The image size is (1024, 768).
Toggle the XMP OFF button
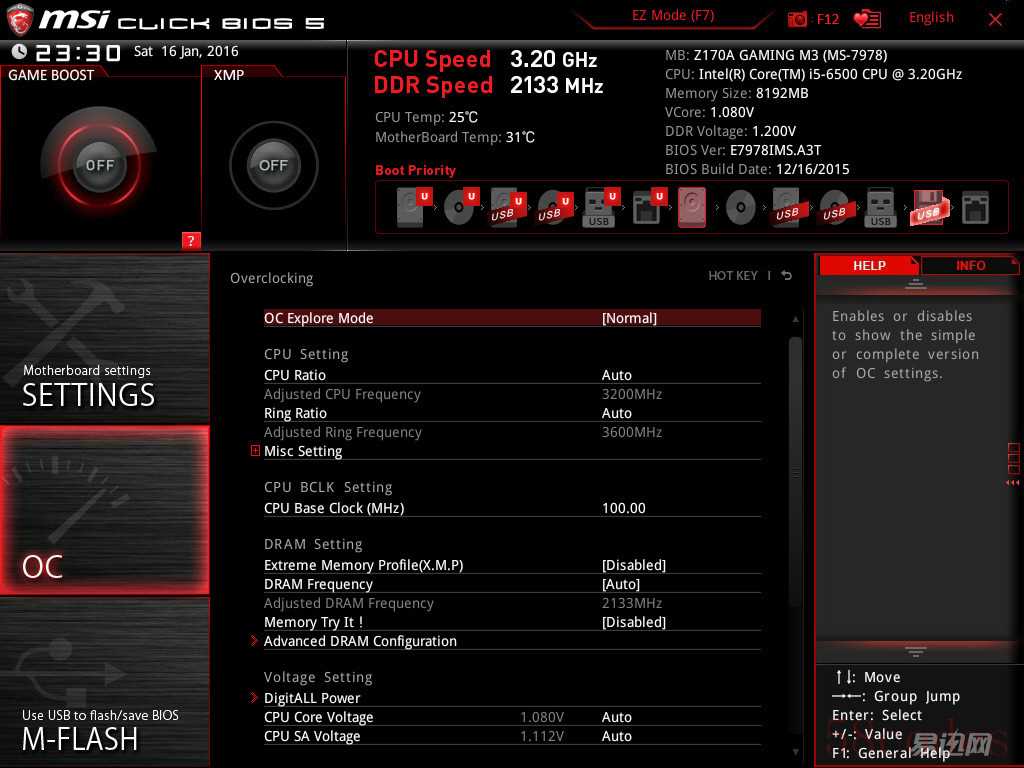pos(274,165)
